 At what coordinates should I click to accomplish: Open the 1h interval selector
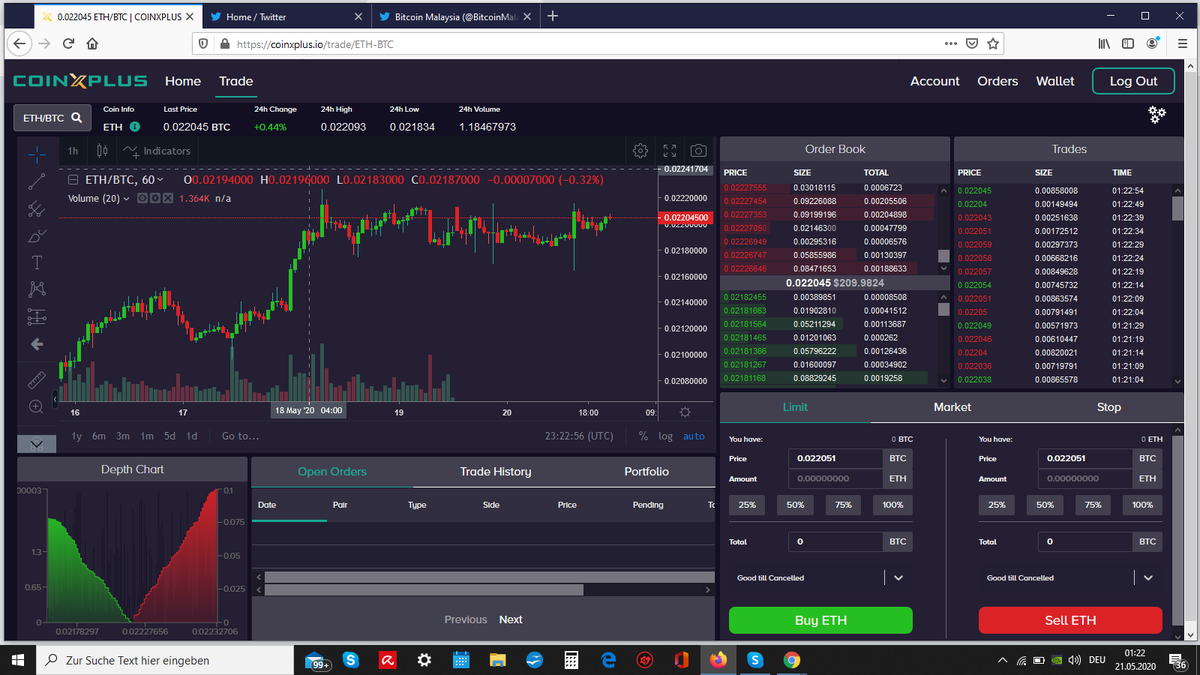coord(73,151)
